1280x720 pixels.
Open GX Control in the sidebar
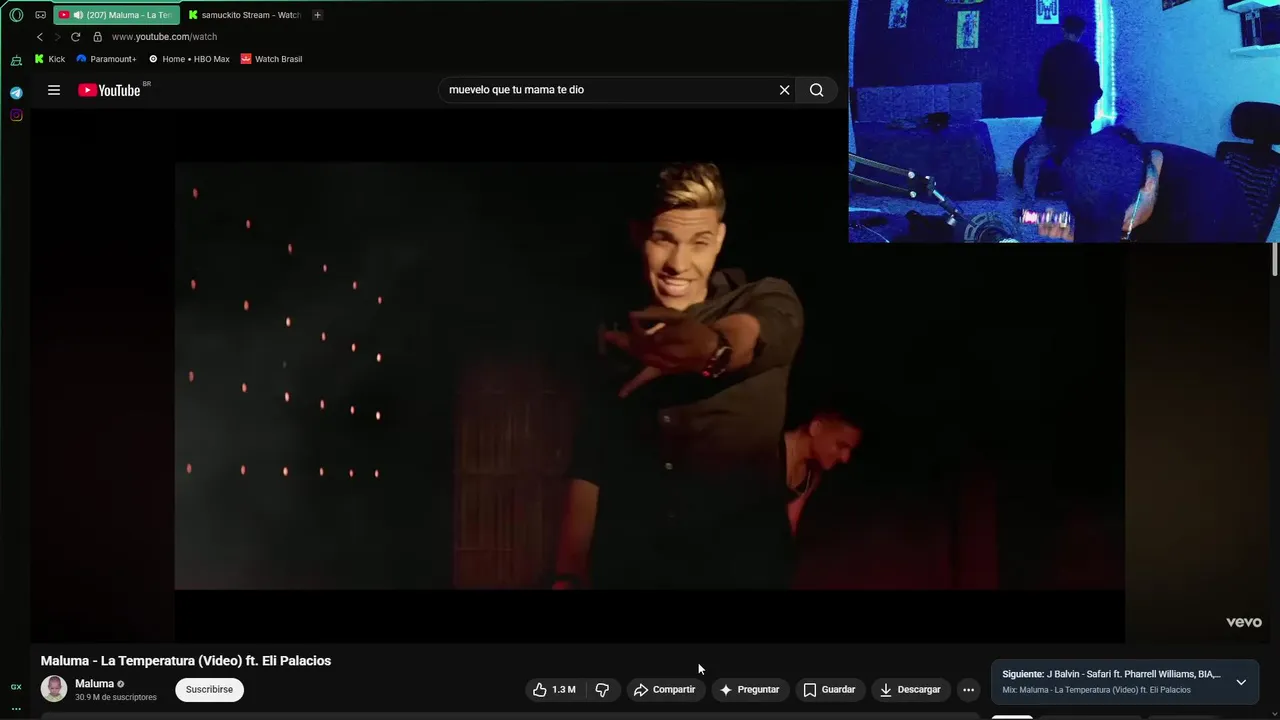tap(16, 687)
